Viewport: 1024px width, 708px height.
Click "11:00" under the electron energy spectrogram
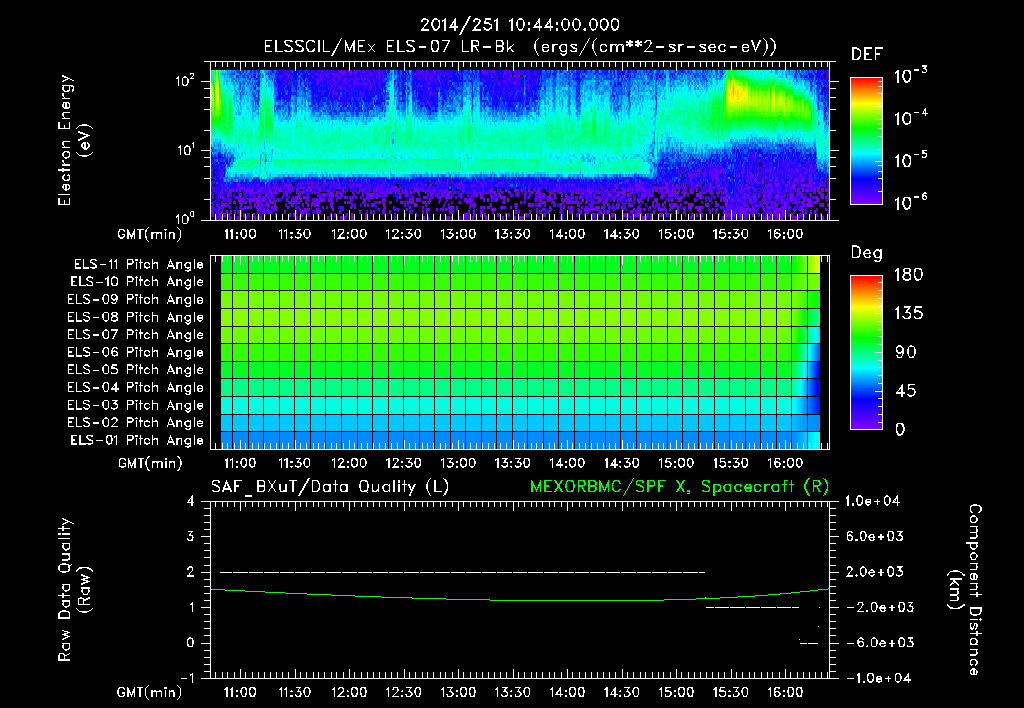coord(240,234)
